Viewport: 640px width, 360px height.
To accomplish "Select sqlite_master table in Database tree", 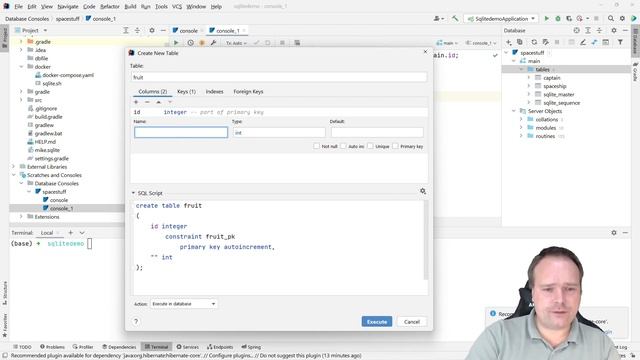I will [x=558, y=94].
